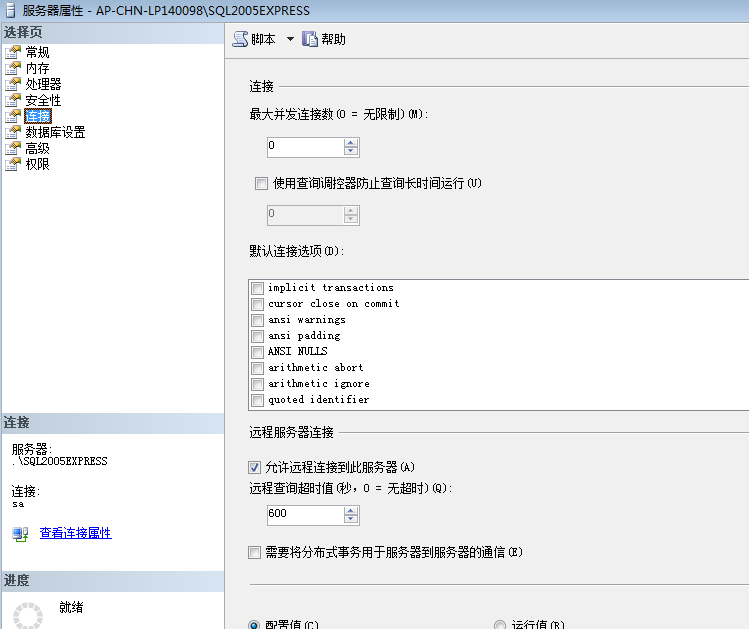Click the remote query timeout field showing 600

click(306, 515)
